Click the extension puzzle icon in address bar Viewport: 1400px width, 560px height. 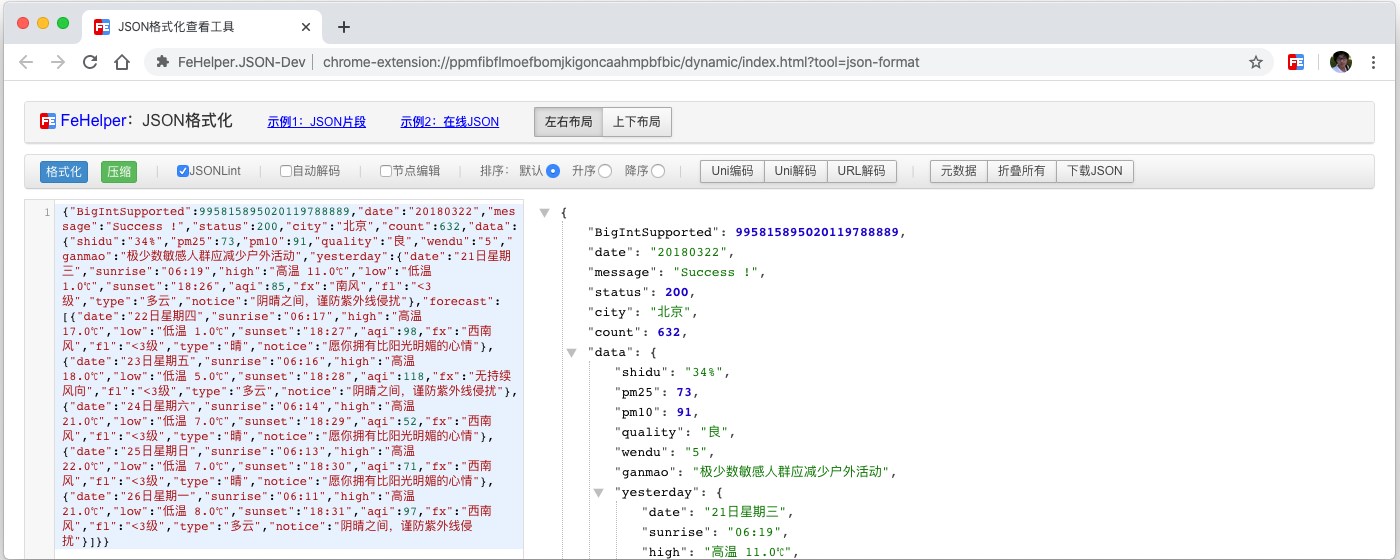click(164, 62)
